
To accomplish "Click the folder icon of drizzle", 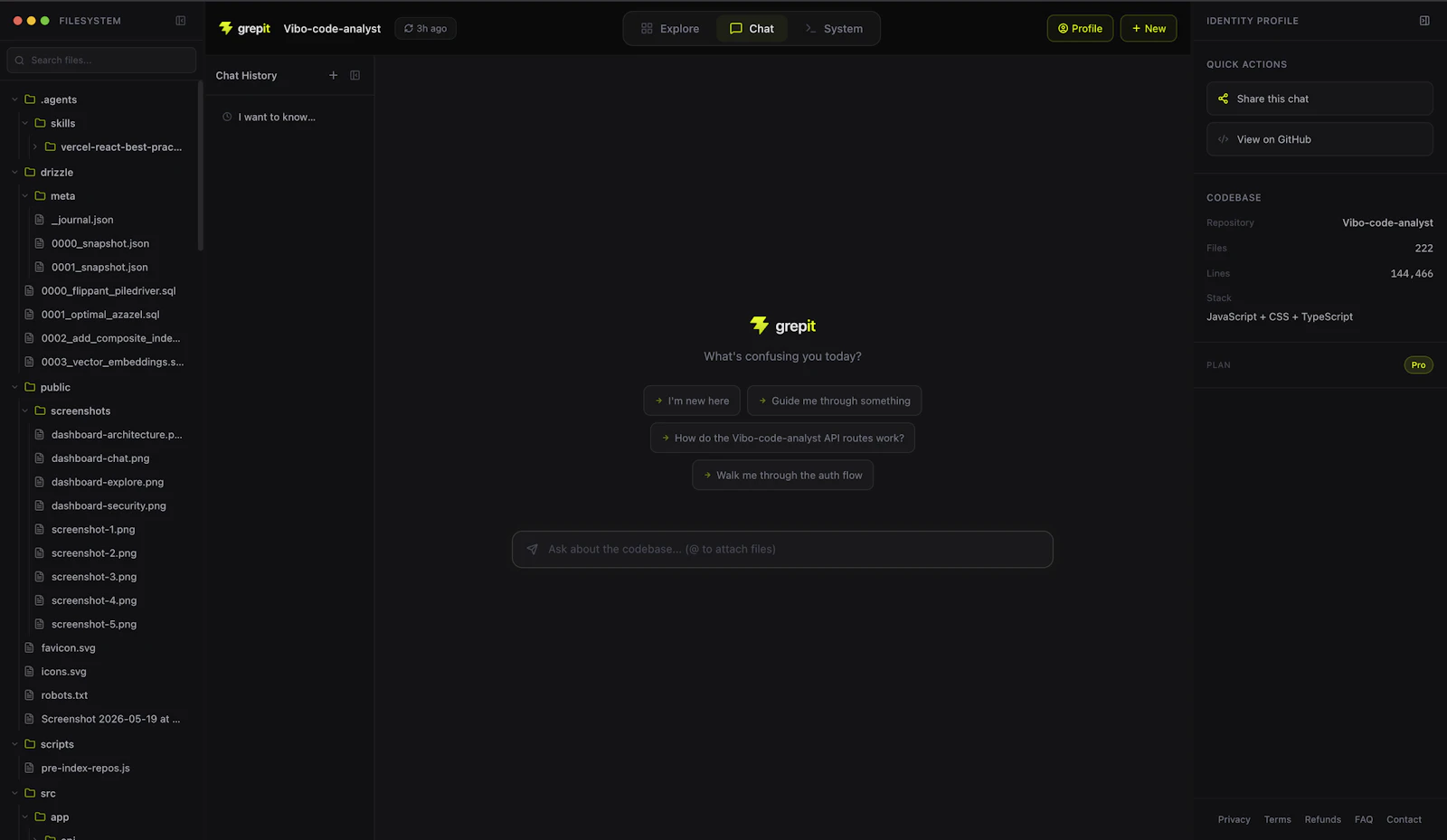I will coord(30,172).
